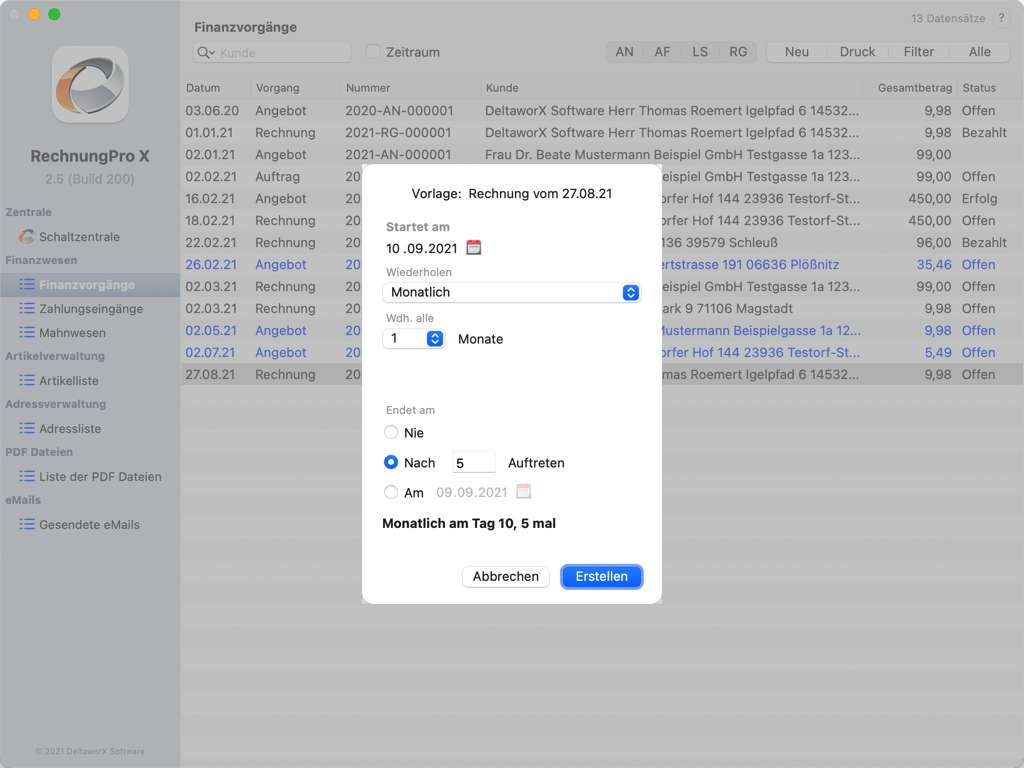Expand the search field magnifier menu
Image resolution: width=1024 pixels, height=768 pixels.
[x=206, y=53]
